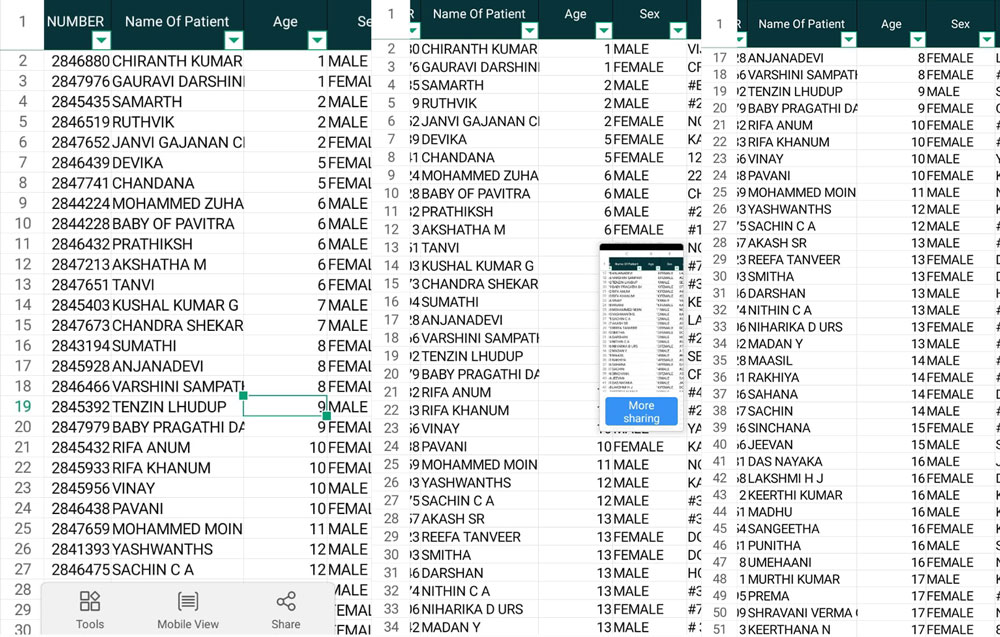Open Age filter arrow in right sheet
The height and width of the screenshot is (637, 1000).
917,40
